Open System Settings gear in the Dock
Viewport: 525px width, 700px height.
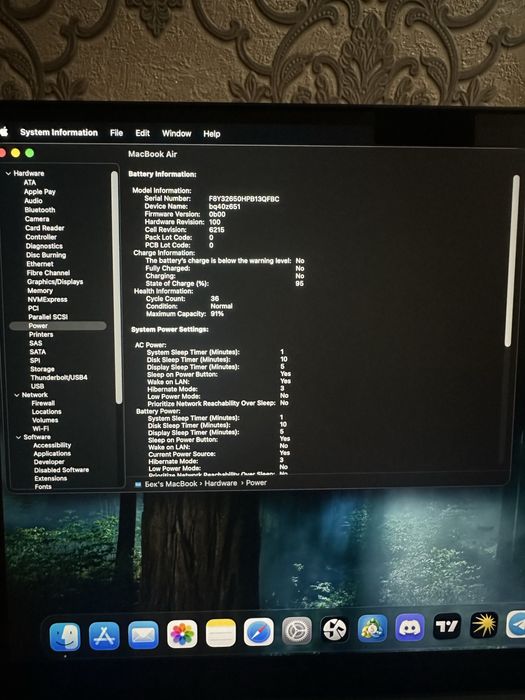click(297, 631)
